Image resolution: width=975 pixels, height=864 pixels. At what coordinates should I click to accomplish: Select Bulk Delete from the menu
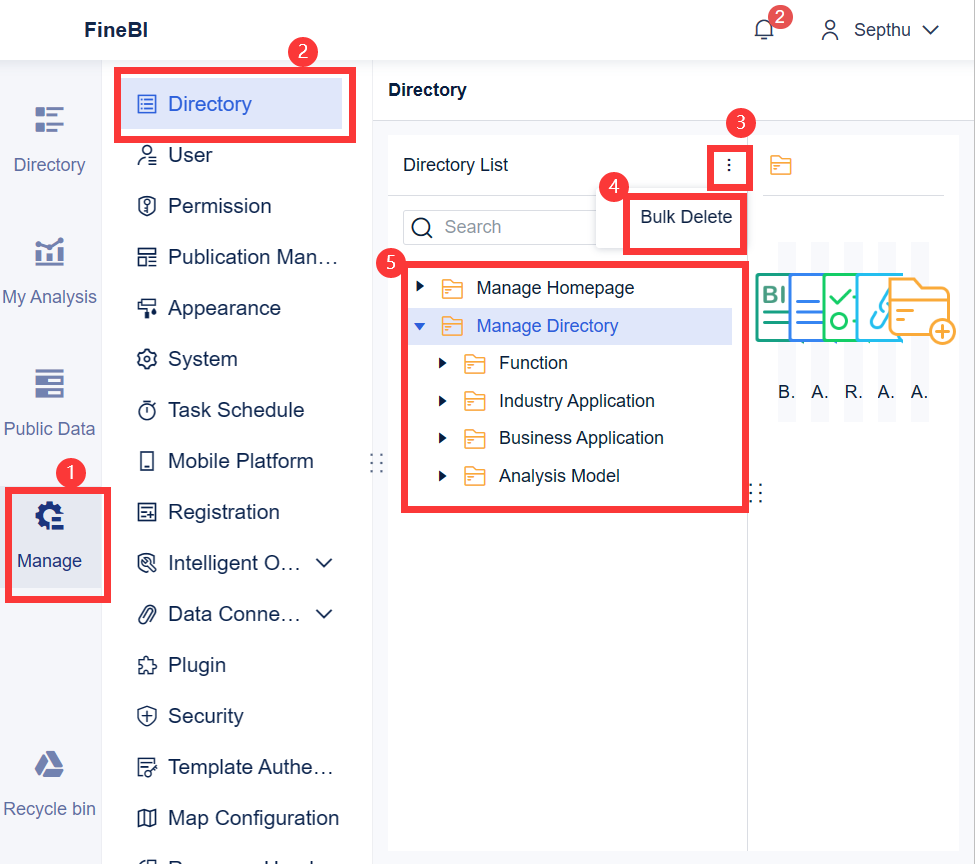[686, 217]
